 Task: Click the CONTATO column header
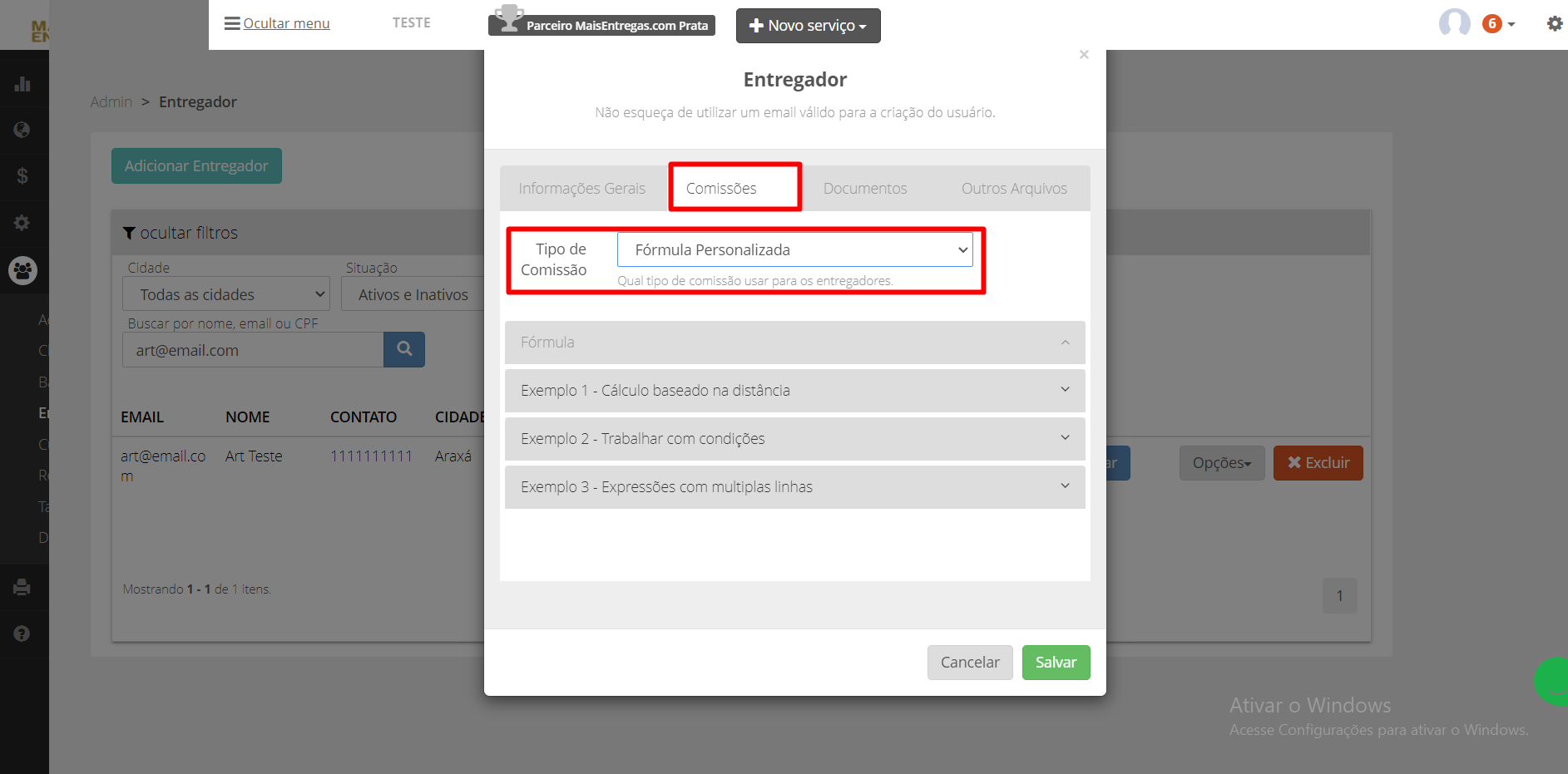point(364,417)
